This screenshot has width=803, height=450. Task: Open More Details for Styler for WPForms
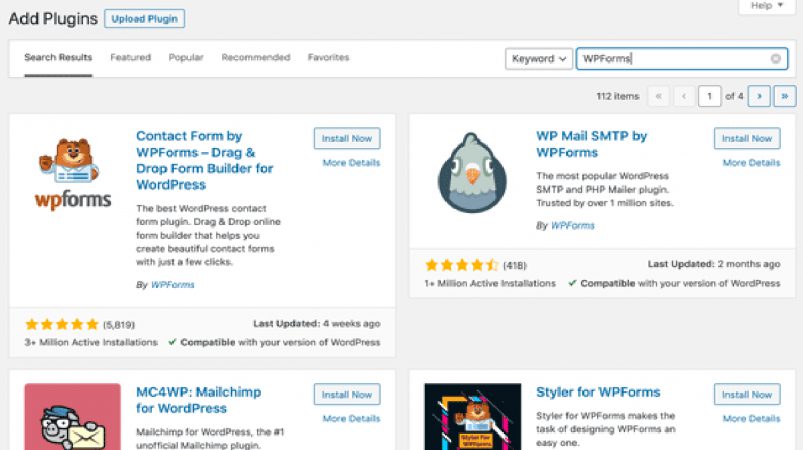click(751, 419)
